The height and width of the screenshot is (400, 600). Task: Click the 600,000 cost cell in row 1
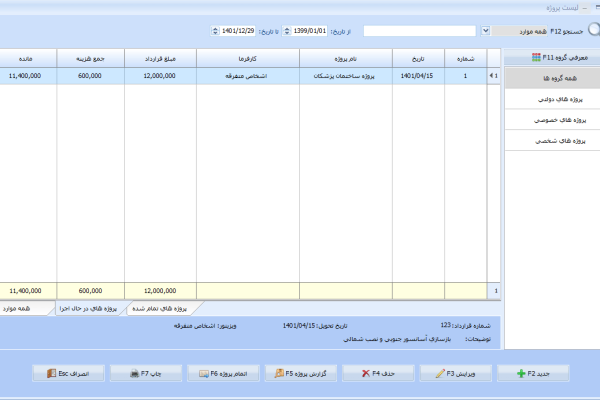(x=90, y=76)
